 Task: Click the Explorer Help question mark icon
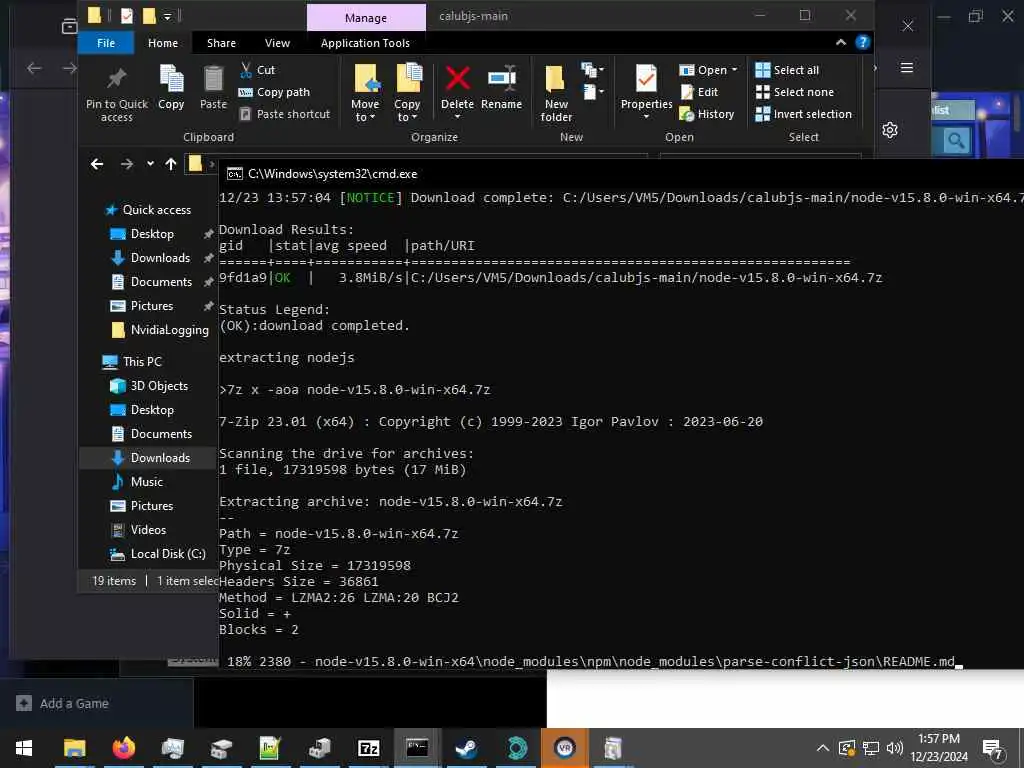863,42
